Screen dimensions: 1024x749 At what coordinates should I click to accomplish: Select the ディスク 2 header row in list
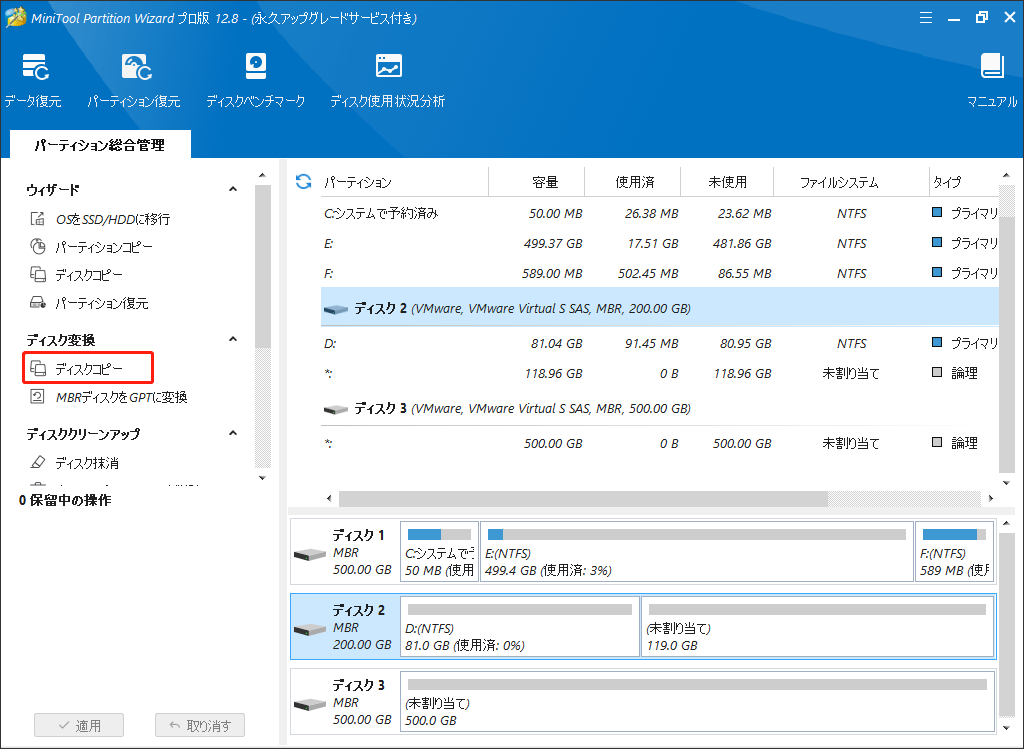(x=660, y=308)
